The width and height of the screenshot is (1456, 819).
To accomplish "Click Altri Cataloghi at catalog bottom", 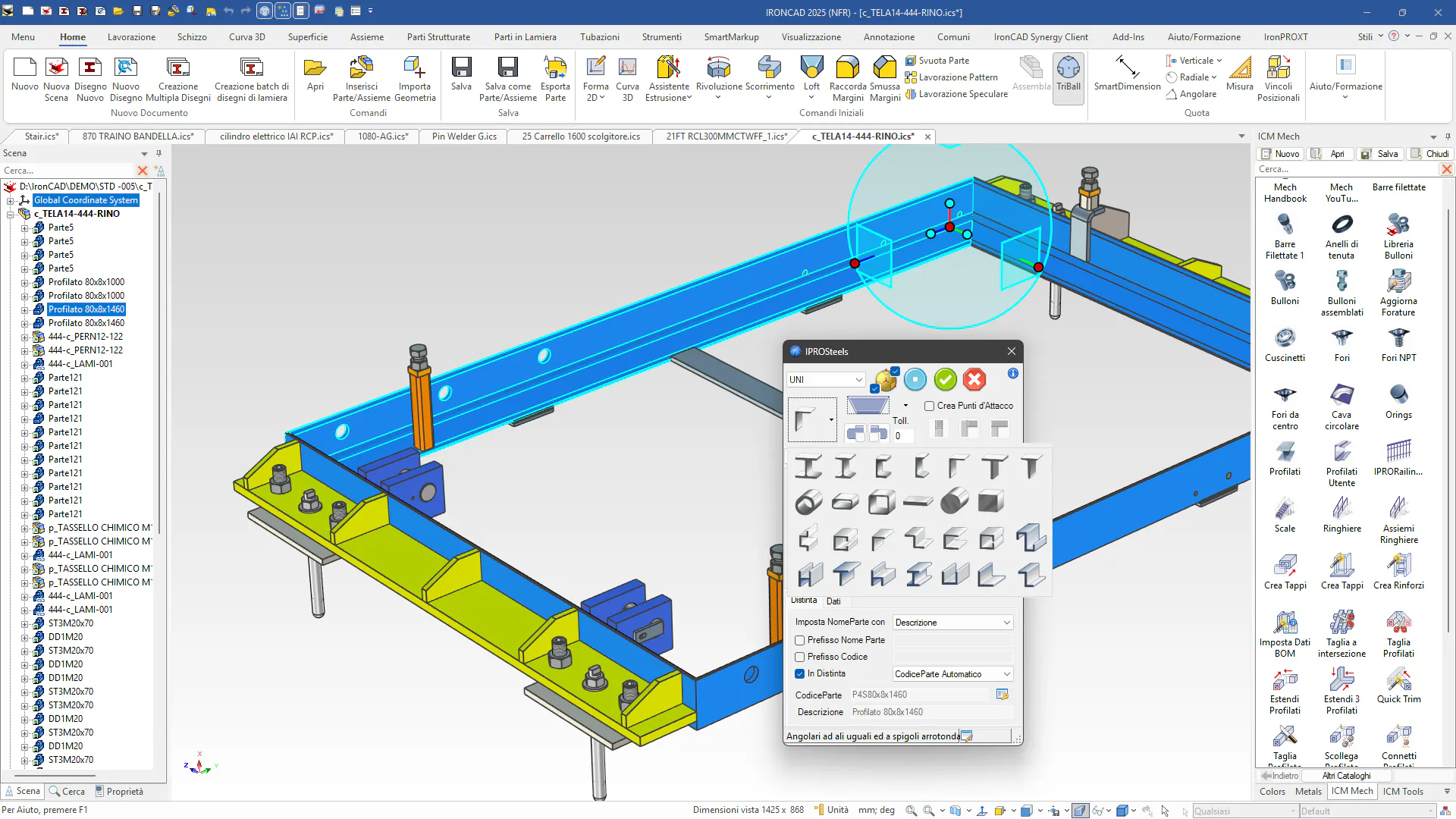I will (1346, 776).
